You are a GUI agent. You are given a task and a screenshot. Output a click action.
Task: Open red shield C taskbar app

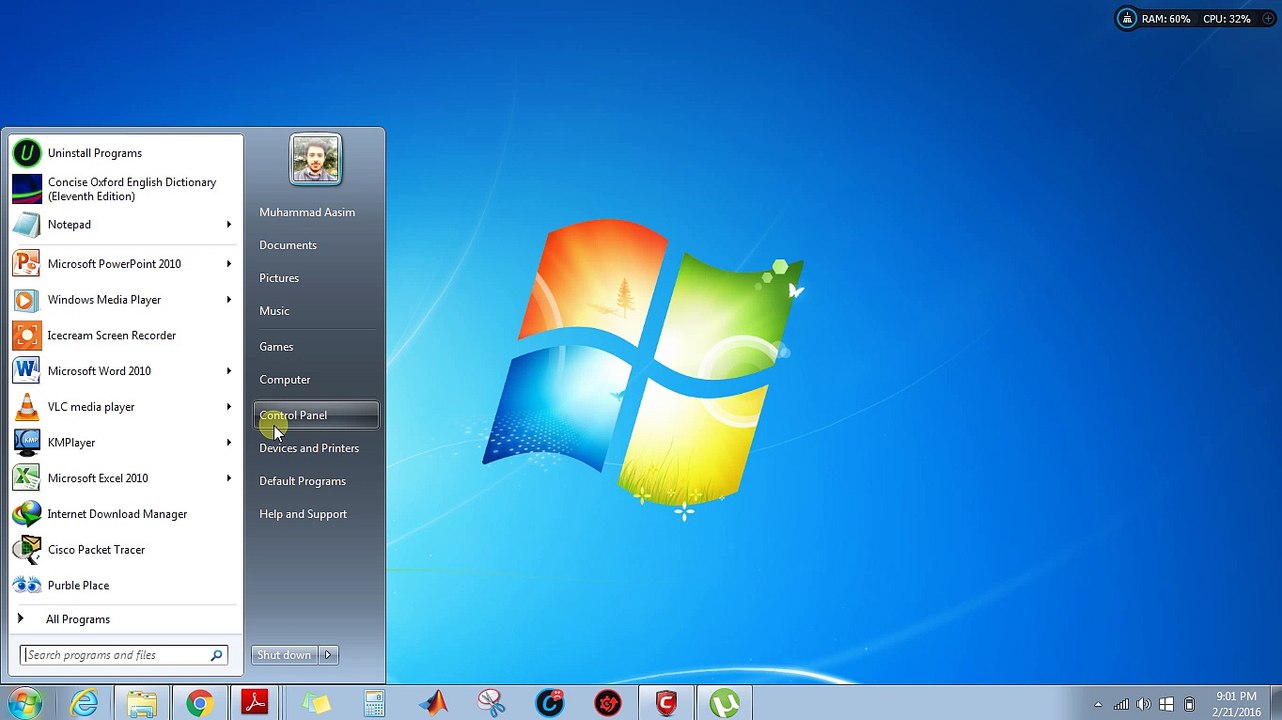coord(667,704)
